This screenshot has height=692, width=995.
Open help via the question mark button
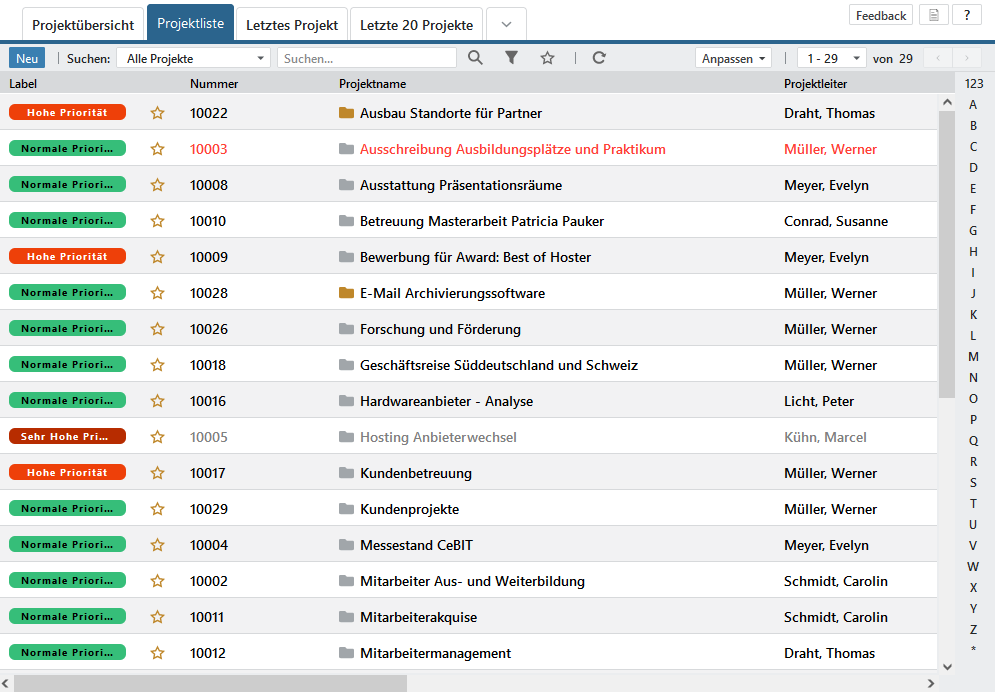[x=966, y=15]
